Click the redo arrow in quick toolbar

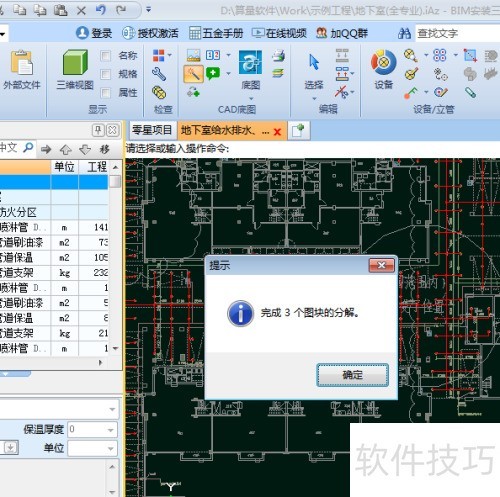[121, 10]
